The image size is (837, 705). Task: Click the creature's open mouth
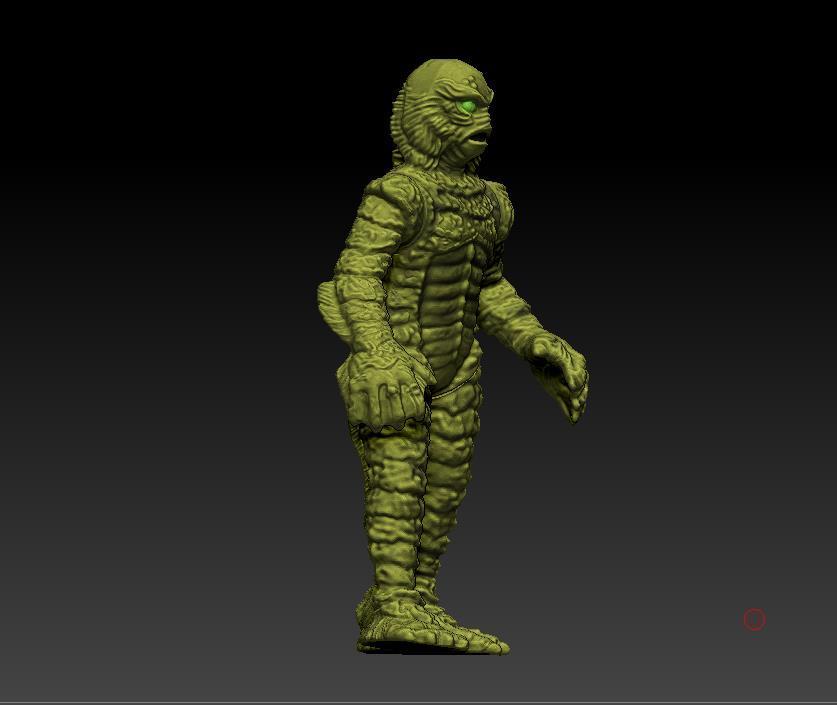[x=478, y=140]
